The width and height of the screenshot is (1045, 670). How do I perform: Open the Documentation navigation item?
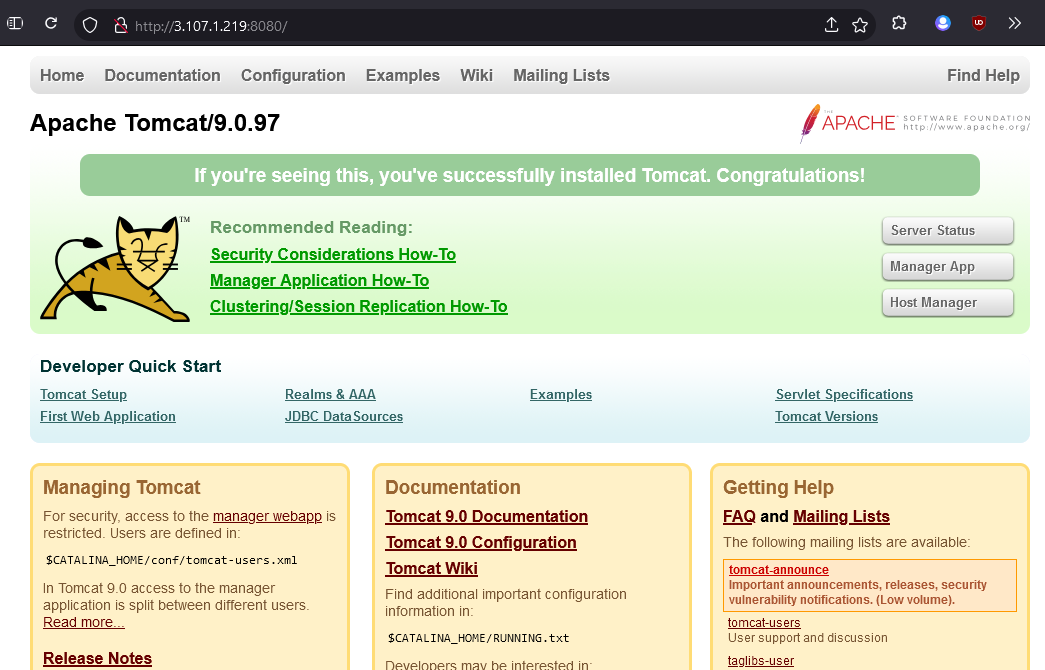(x=162, y=75)
